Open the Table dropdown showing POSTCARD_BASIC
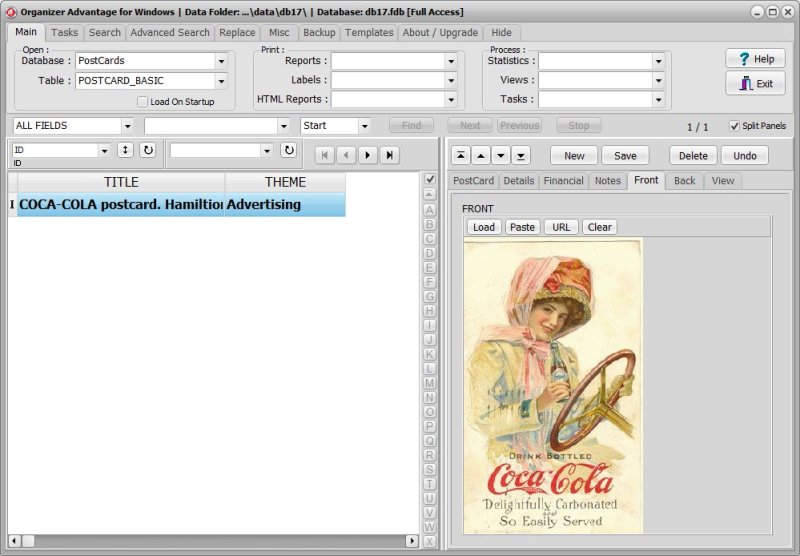This screenshot has width=800, height=556. pyautogui.click(x=221, y=81)
